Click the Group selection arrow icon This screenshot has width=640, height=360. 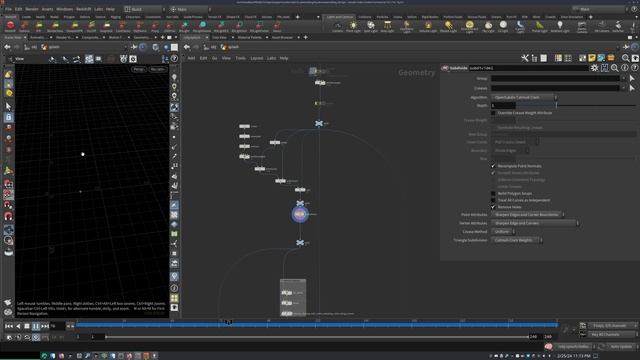[x=632, y=78]
